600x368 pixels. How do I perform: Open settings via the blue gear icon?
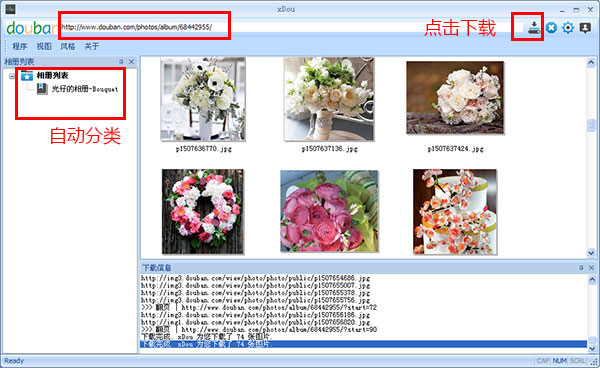(x=568, y=28)
